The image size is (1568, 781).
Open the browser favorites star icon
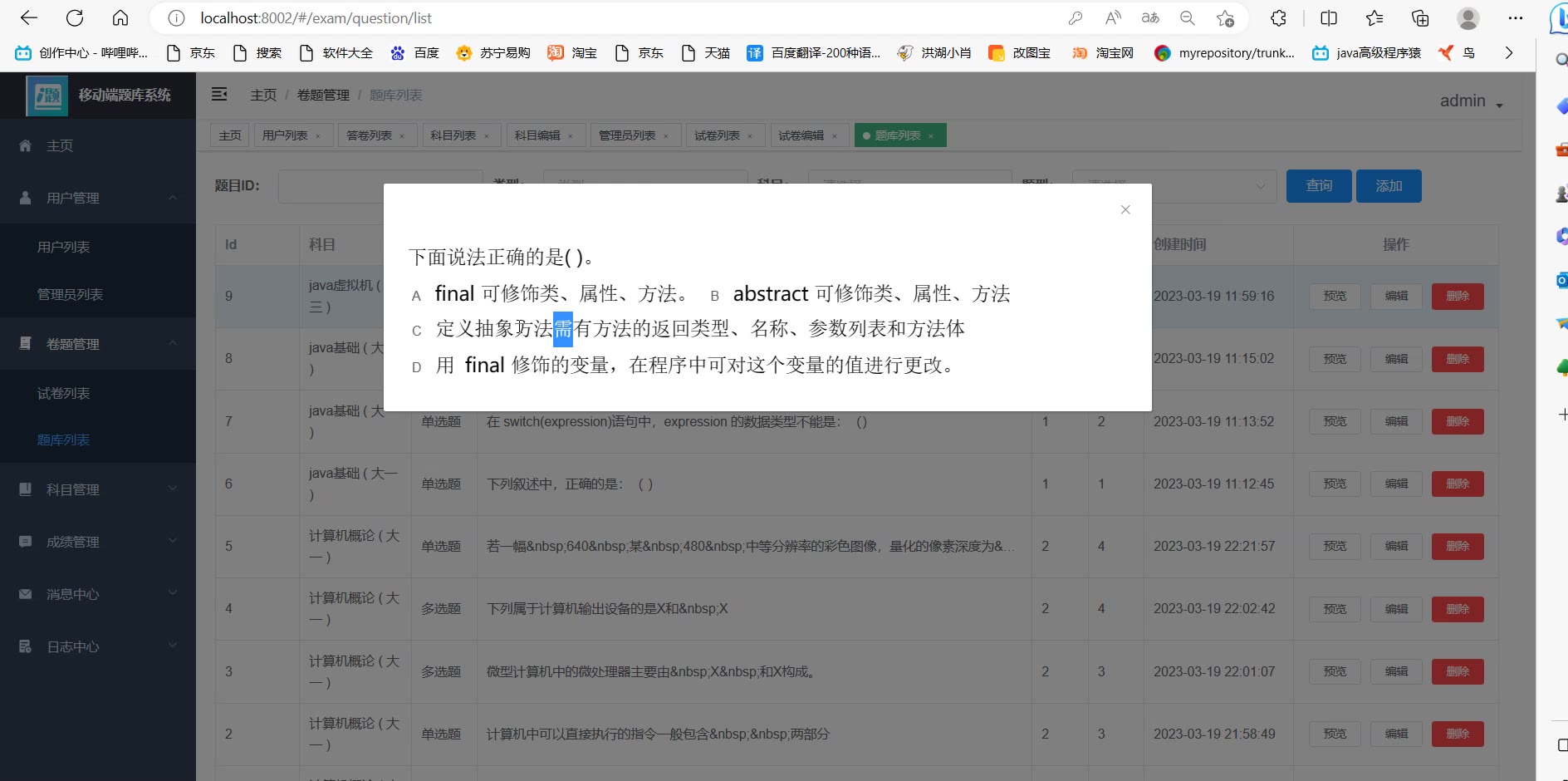pos(1374,18)
